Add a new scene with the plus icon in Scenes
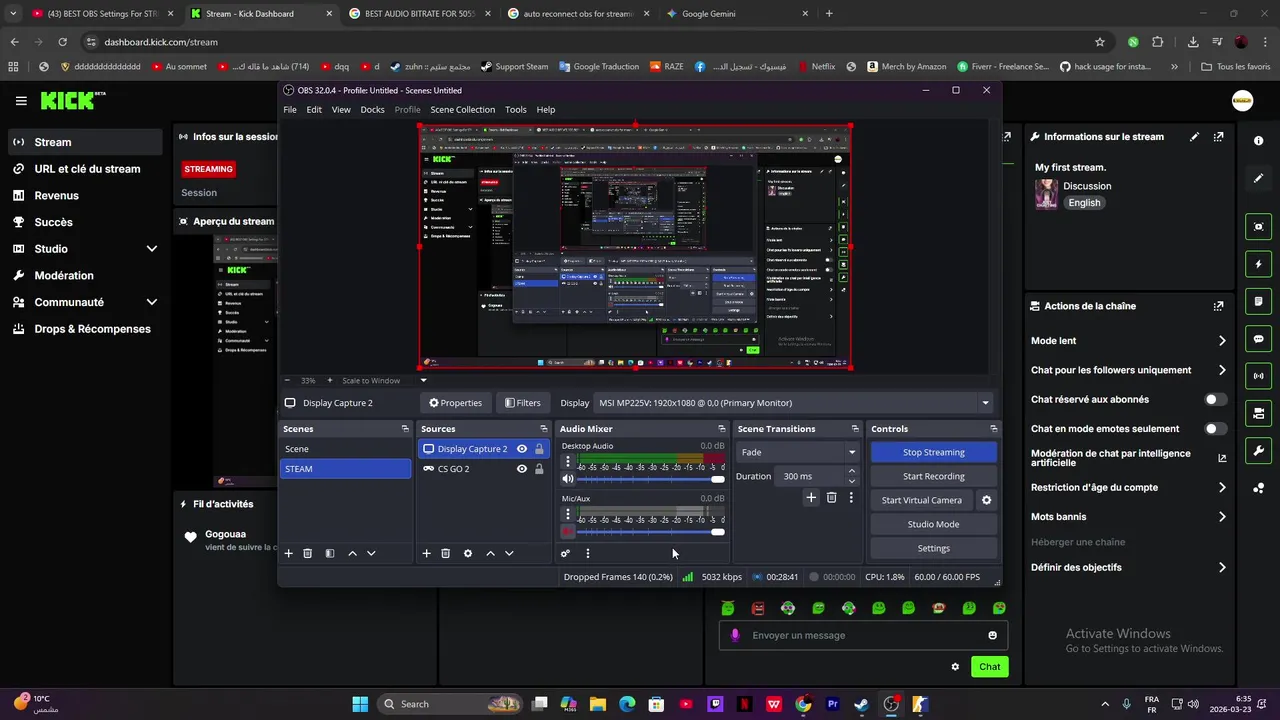Image resolution: width=1280 pixels, height=720 pixels. point(289,553)
